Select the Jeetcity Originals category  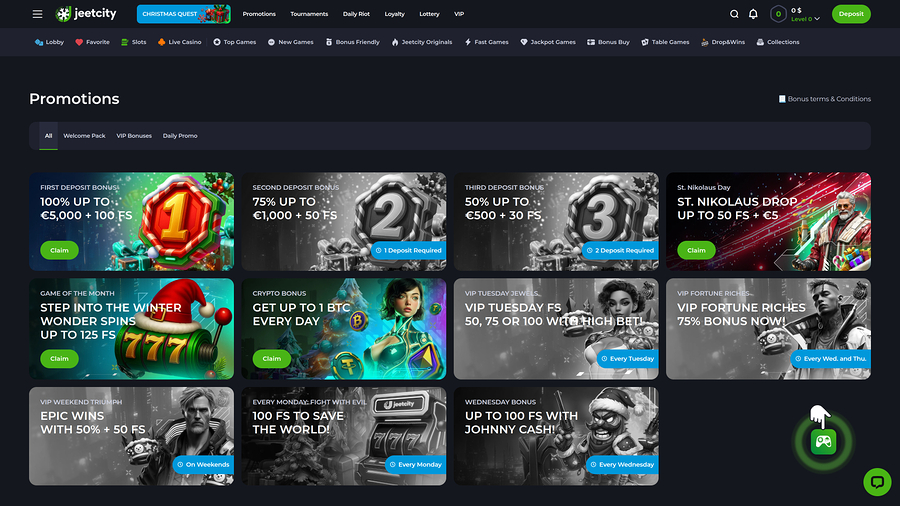(x=422, y=42)
